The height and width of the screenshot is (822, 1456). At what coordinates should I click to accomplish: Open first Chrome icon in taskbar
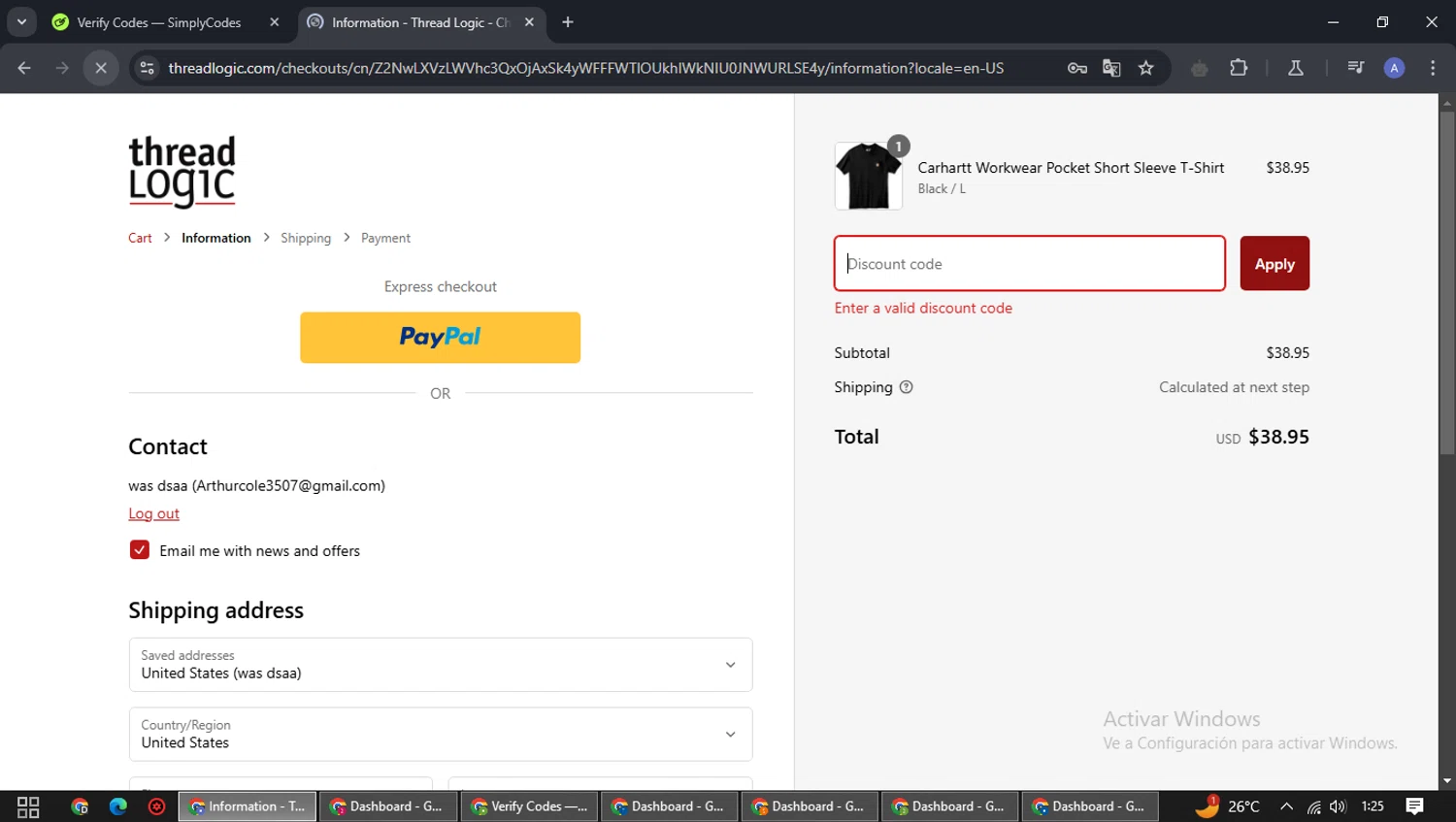(x=80, y=806)
